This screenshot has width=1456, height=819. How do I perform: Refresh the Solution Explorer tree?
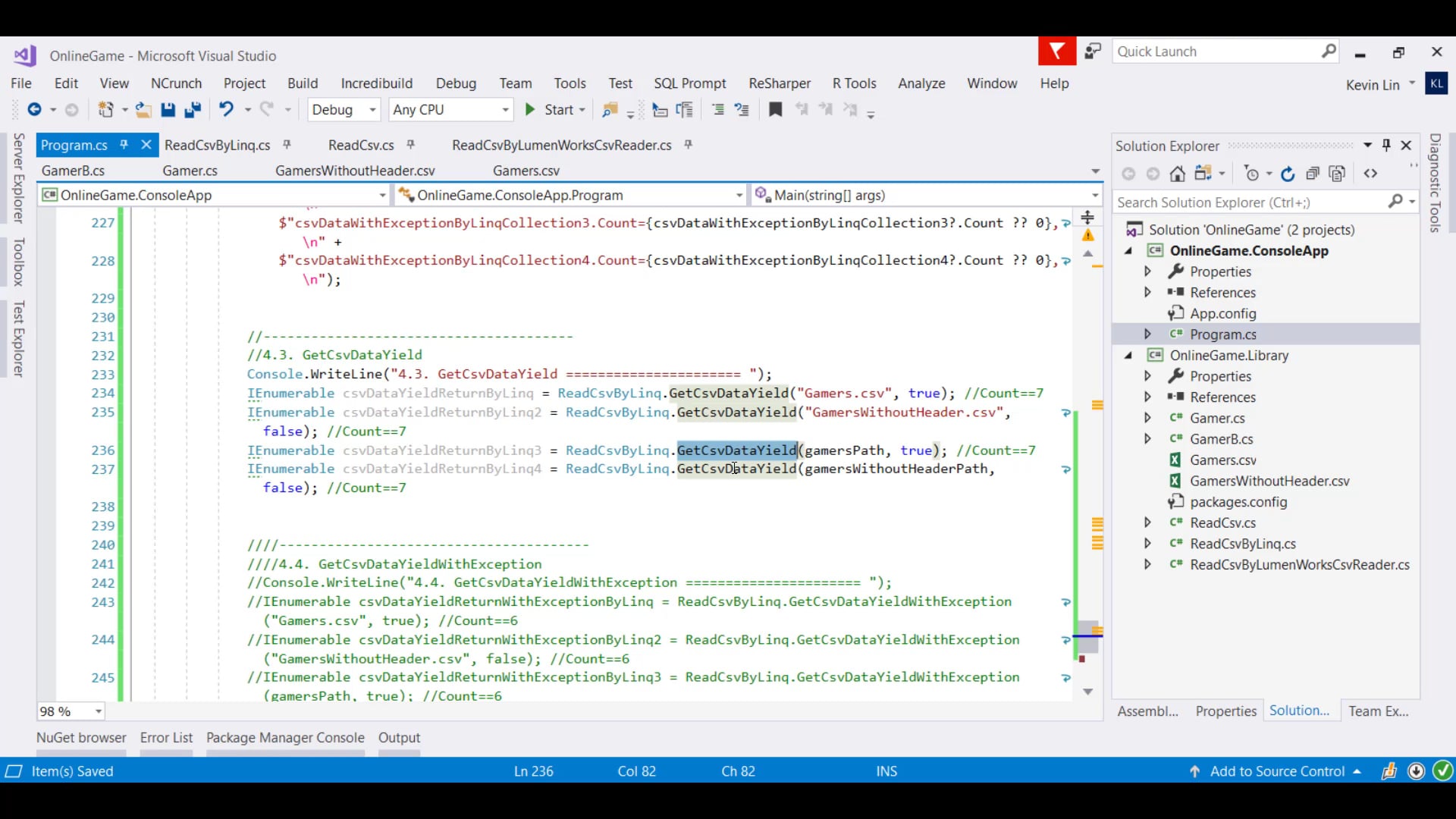pos(1288,174)
